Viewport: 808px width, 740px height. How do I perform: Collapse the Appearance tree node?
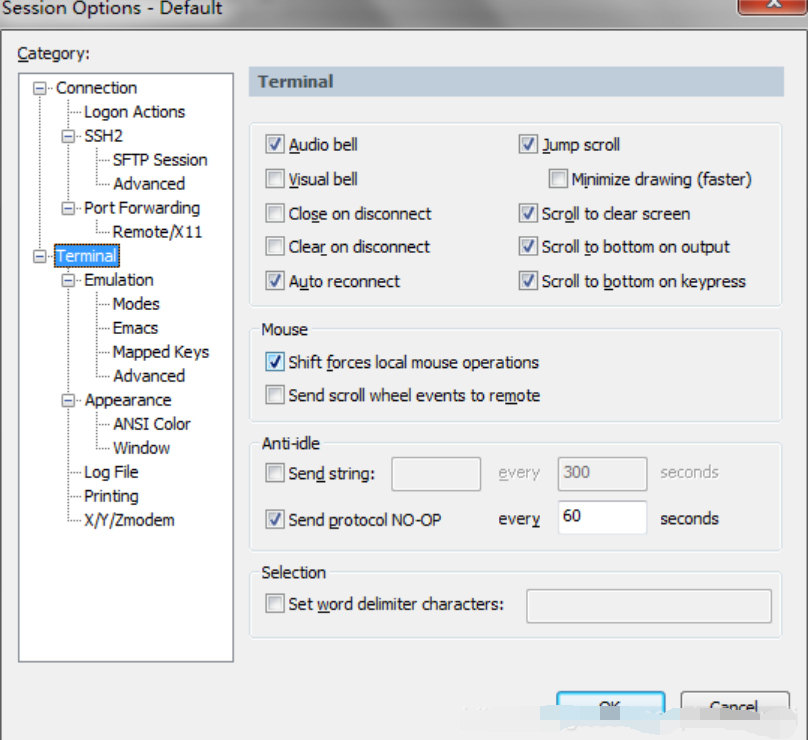[x=68, y=400]
